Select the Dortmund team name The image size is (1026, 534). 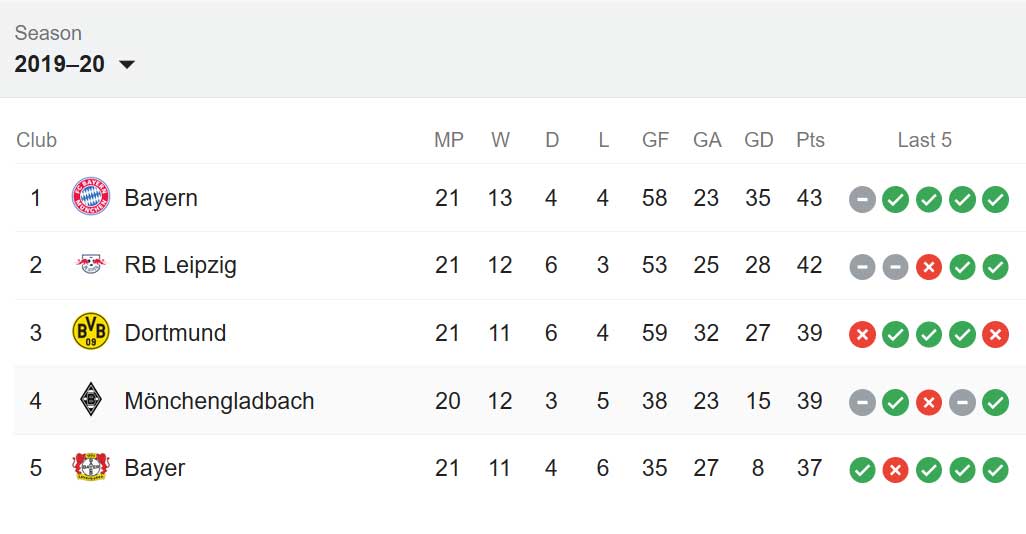pos(175,332)
